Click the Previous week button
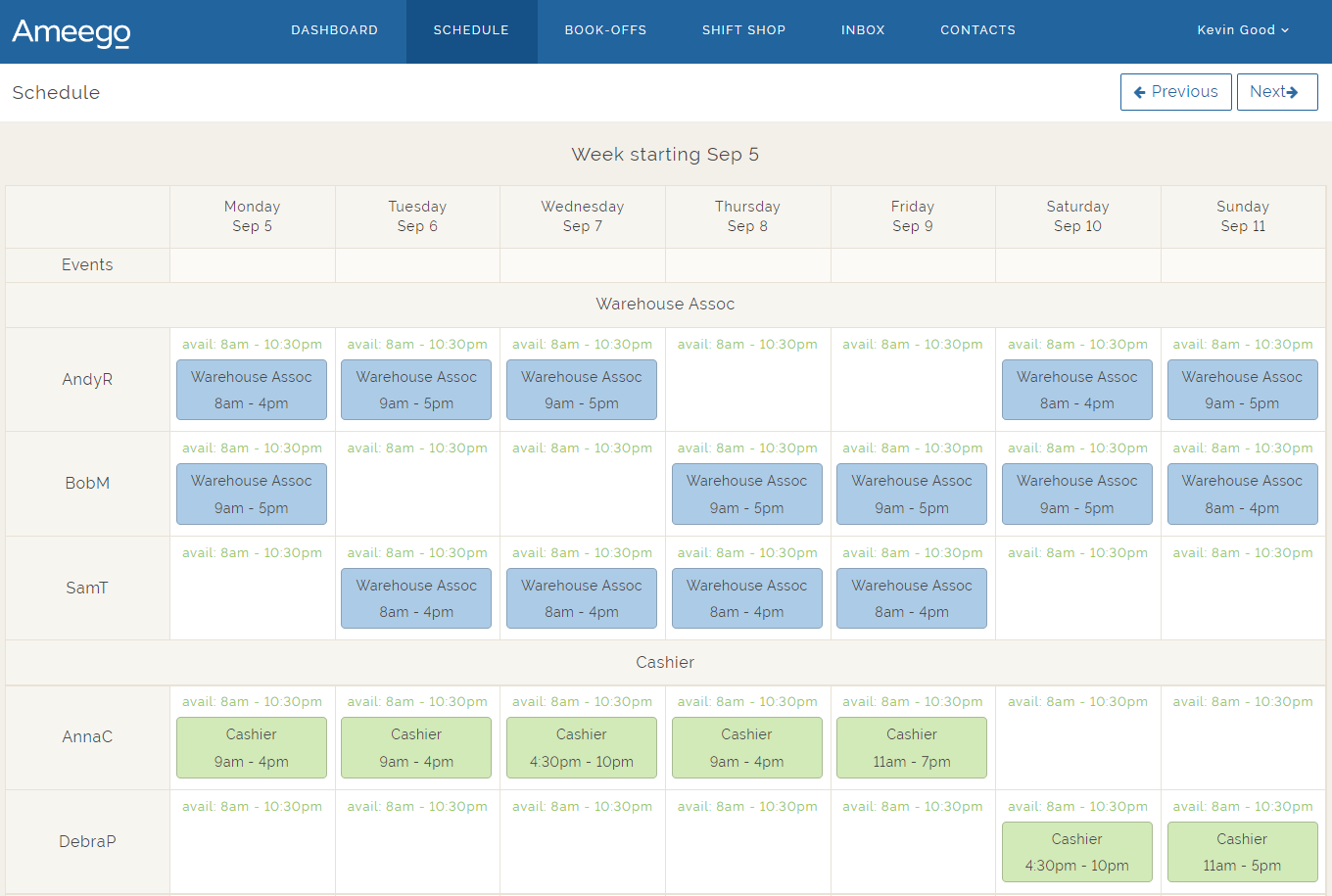The width and height of the screenshot is (1332, 896). pyautogui.click(x=1175, y=91)
